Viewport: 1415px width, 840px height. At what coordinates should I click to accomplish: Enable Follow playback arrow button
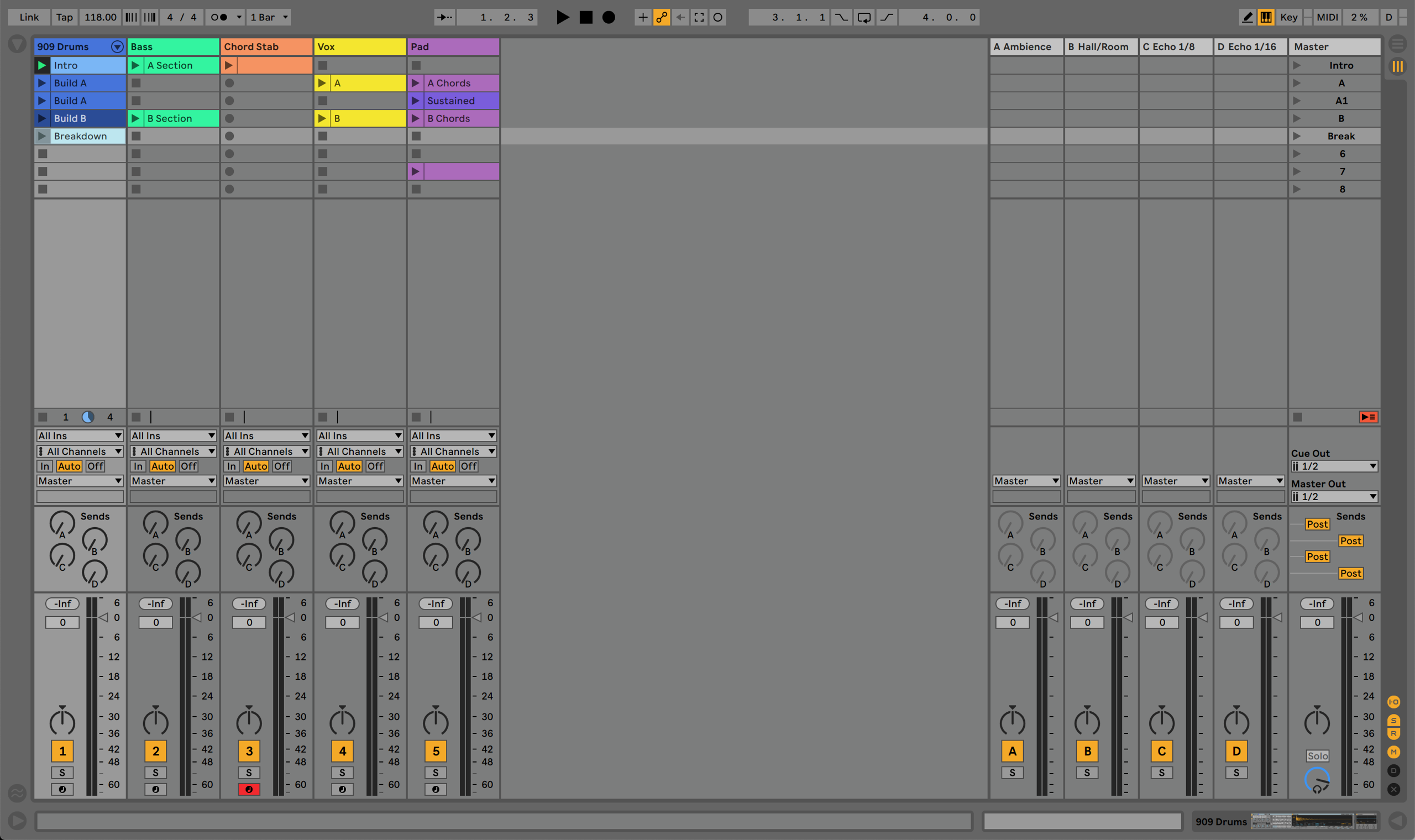coord(444,17)
